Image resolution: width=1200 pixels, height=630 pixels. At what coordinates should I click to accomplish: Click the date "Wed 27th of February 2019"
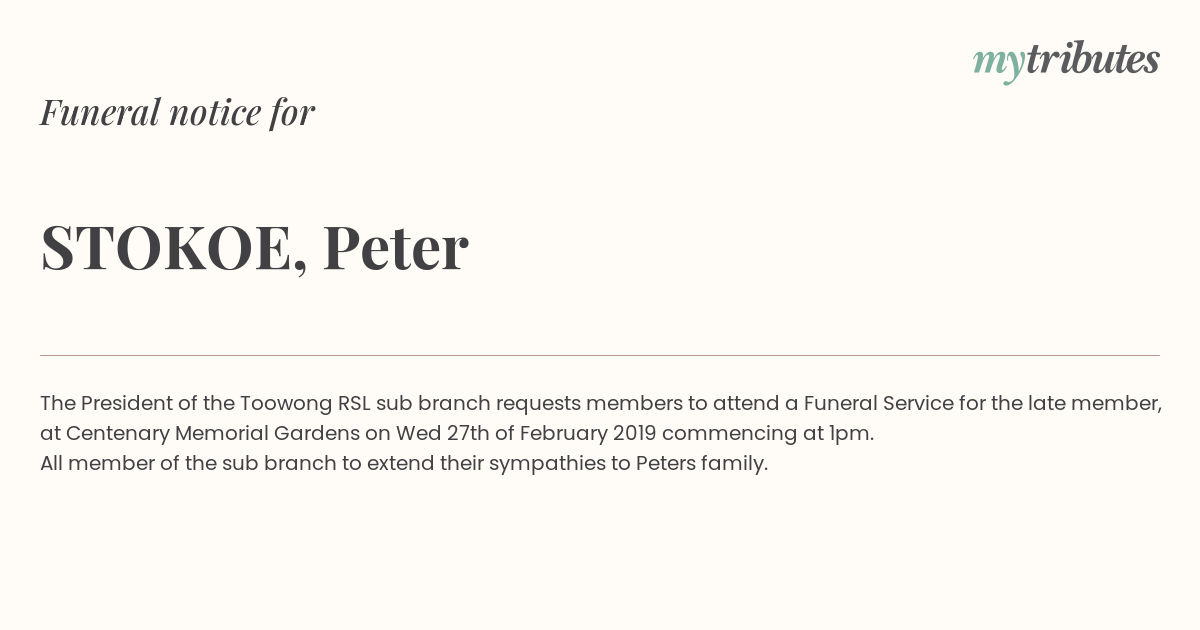pos(526,434)
